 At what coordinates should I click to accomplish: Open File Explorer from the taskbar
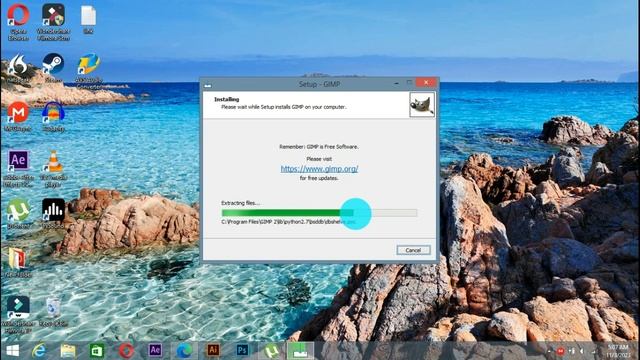68,350
